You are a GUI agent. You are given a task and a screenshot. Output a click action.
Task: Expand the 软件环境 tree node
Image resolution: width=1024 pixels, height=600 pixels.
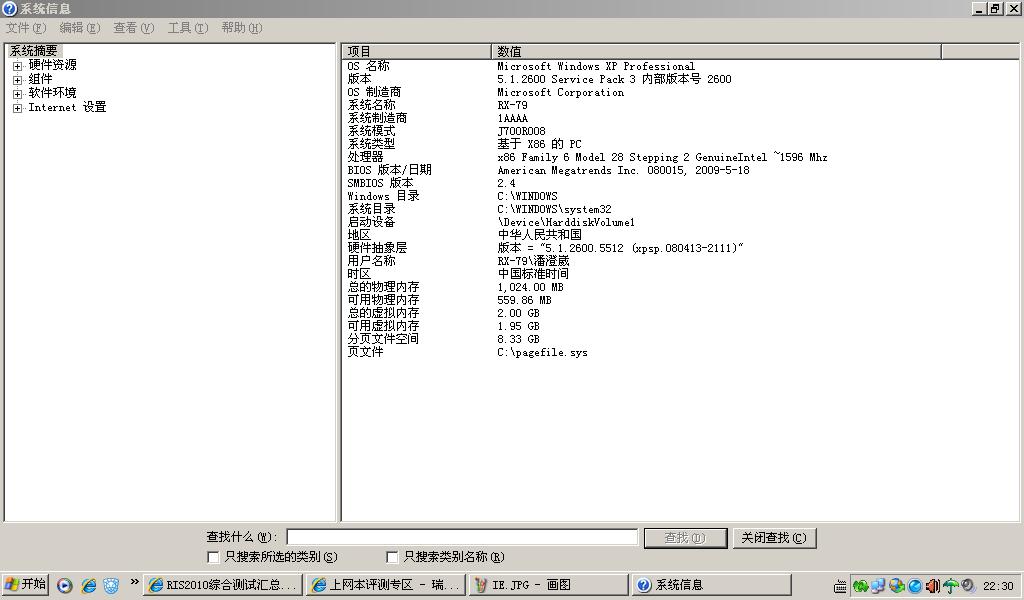point(18,94)
